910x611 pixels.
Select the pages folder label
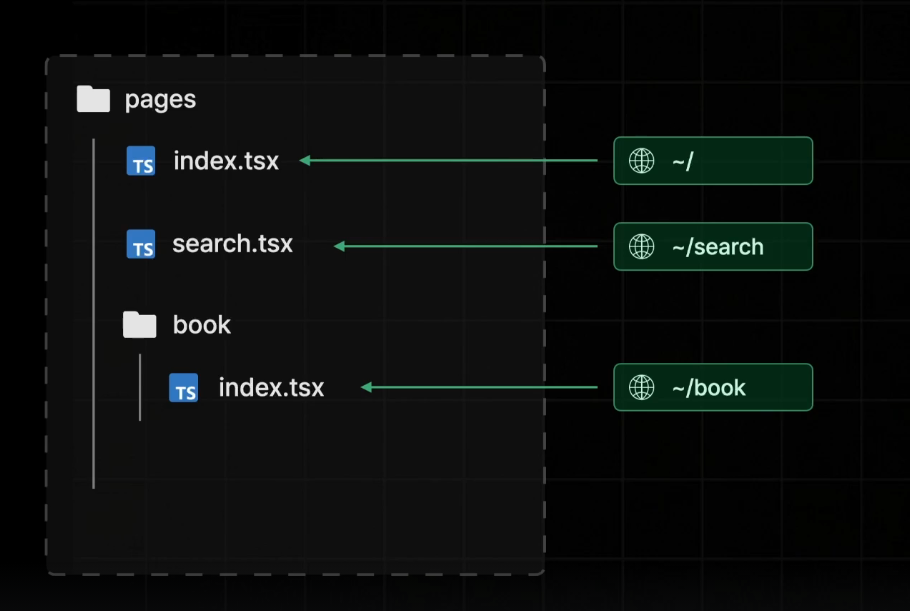(160, 100)
